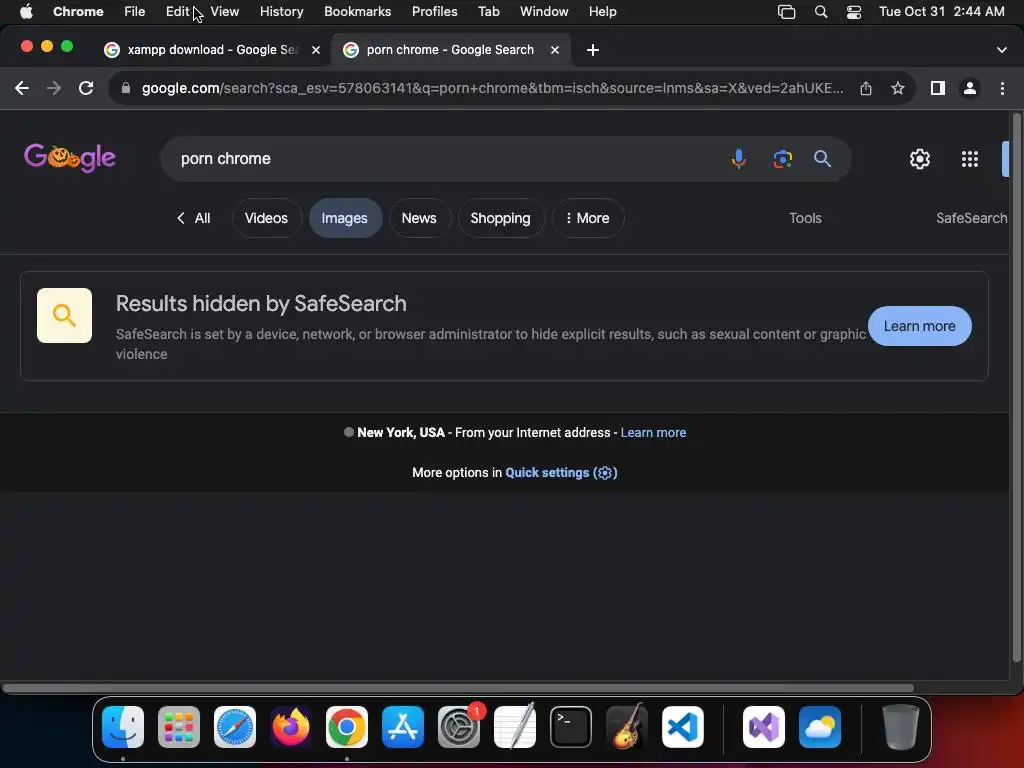Open the History menu

(x=281, y=12)
